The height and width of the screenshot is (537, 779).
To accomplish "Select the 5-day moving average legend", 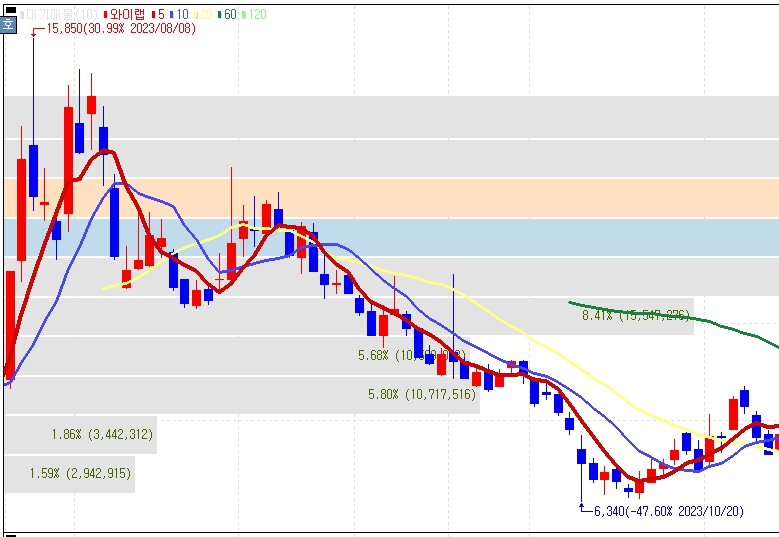I will click(159, 14).
